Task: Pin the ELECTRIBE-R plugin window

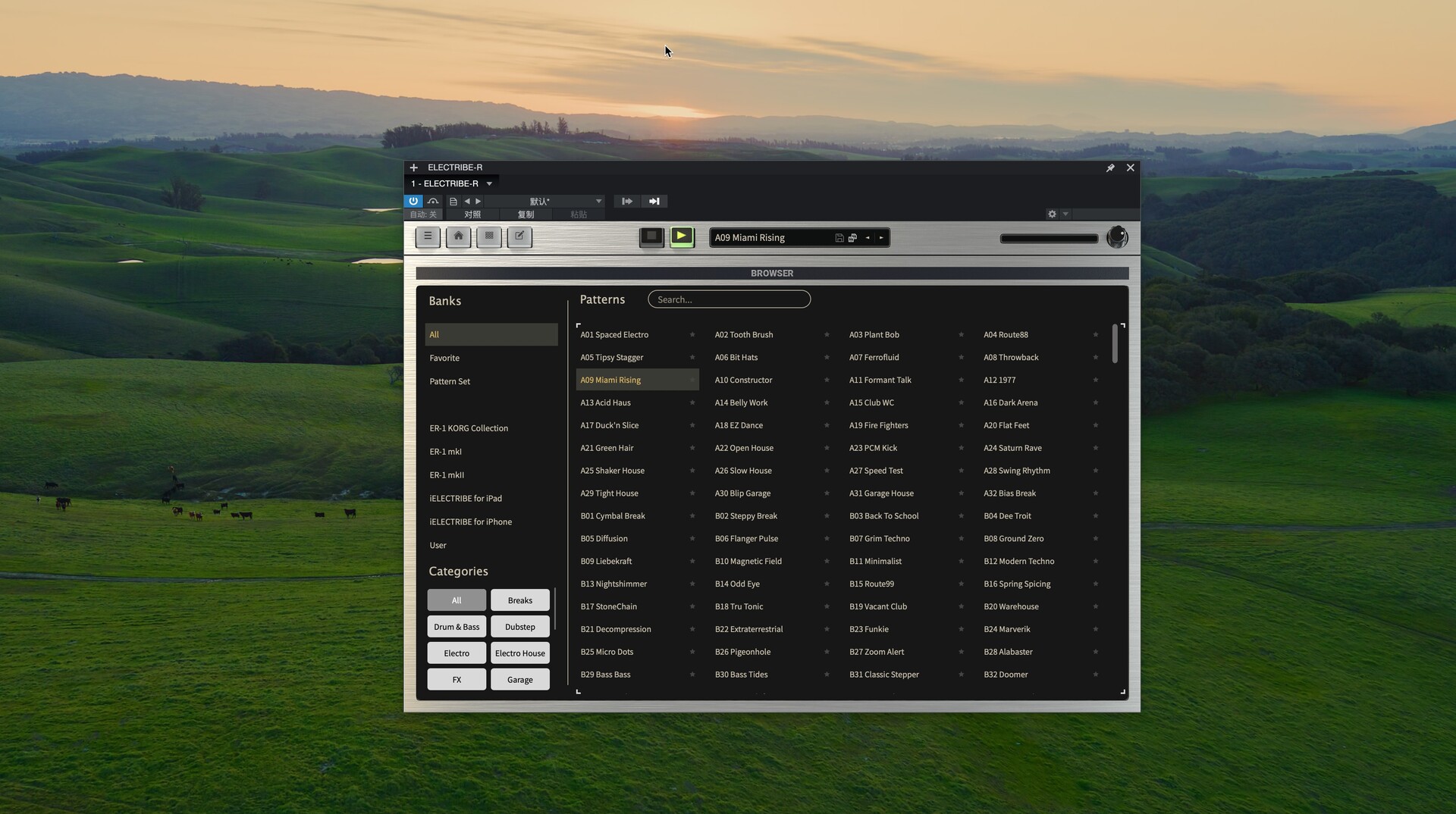Action: (x=1110, y=167)
